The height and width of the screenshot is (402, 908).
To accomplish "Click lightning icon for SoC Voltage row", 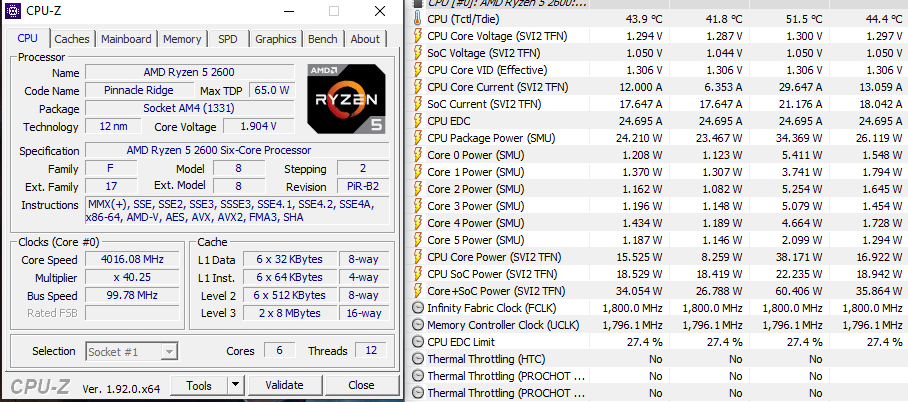I will click(x=418, y=53).
